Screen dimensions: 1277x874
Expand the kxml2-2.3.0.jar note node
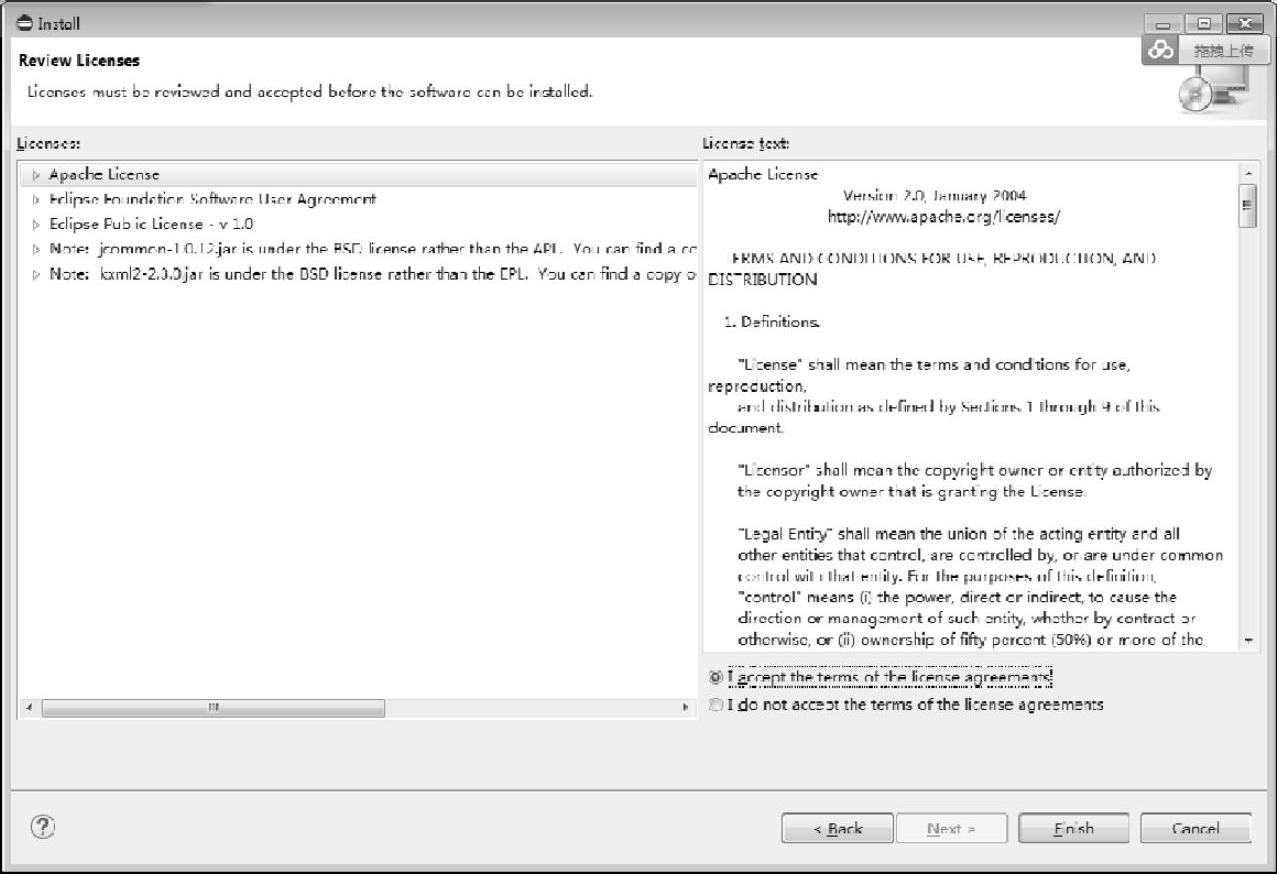click(x=37, y=274)
